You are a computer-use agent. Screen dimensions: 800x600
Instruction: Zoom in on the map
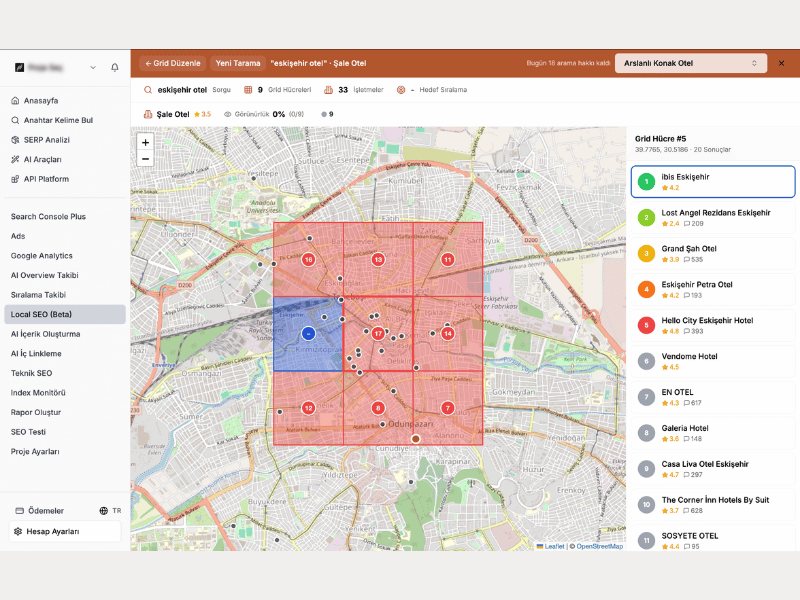coord(145,142)
